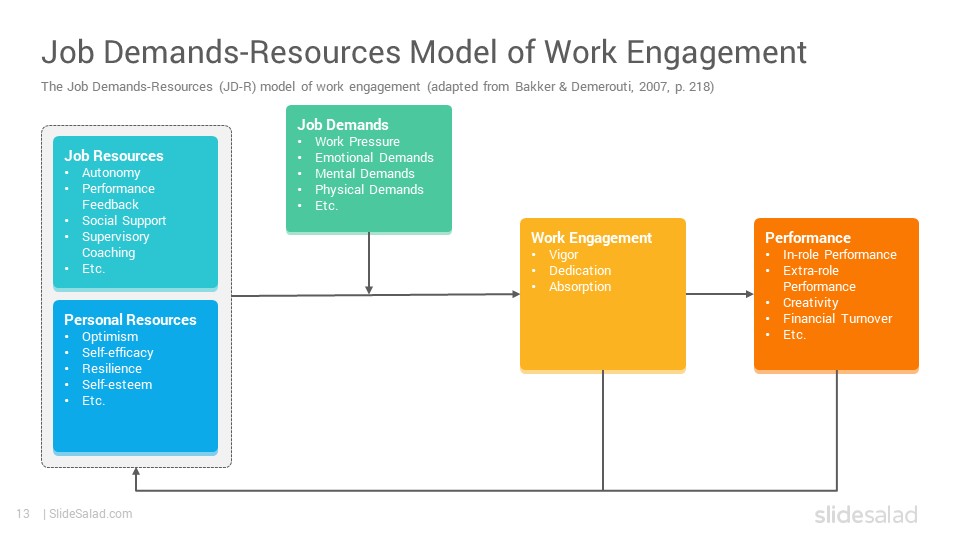The image size is (960, 540).
Task: Click the 'Self-esteem' bullet
Action: (x=117, y=384)
